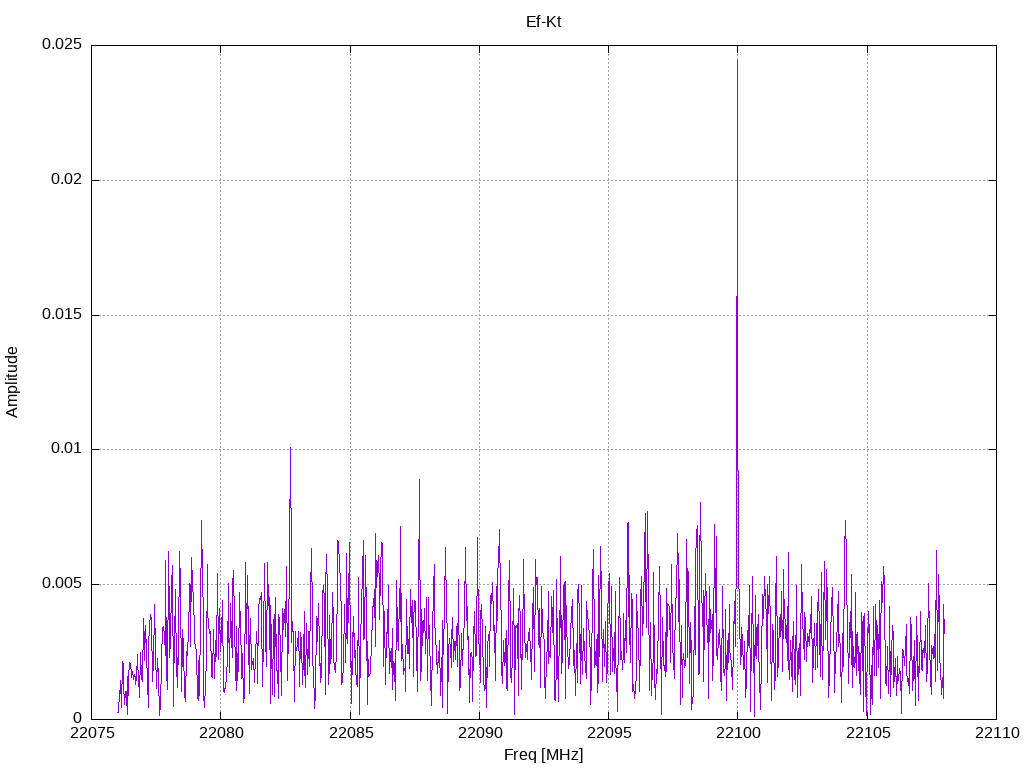Click the 22095 x-axis tick label
The image size is (1024, 768).
coord(609,733)
